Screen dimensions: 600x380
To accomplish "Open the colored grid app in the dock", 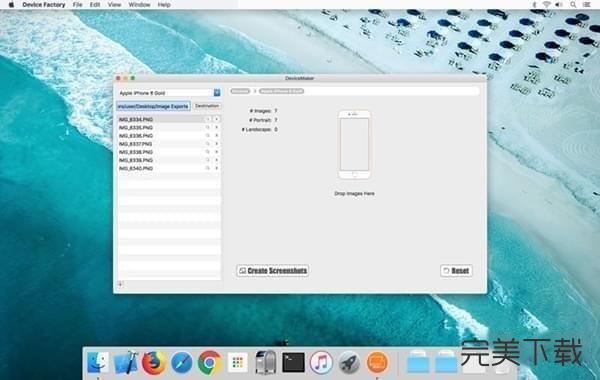I will click(238, 362).
